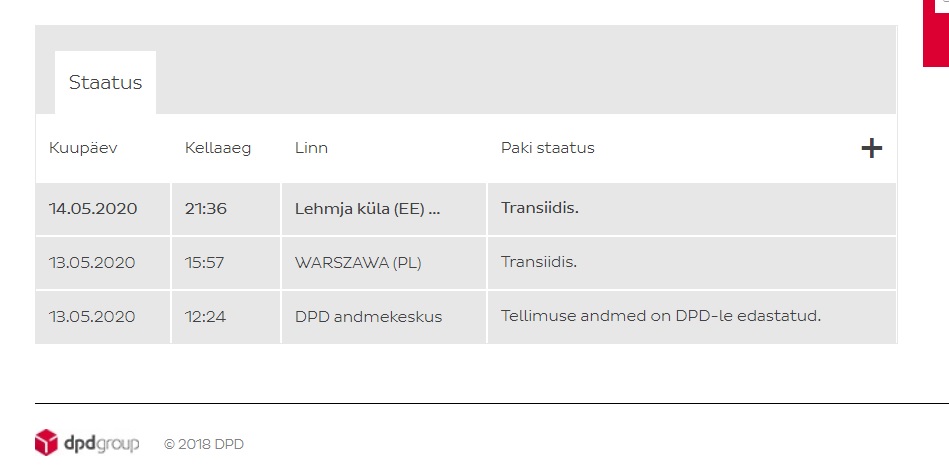Select the 15:57 time cell
This screenshot has width=949, height=467.
pos(226,263)
